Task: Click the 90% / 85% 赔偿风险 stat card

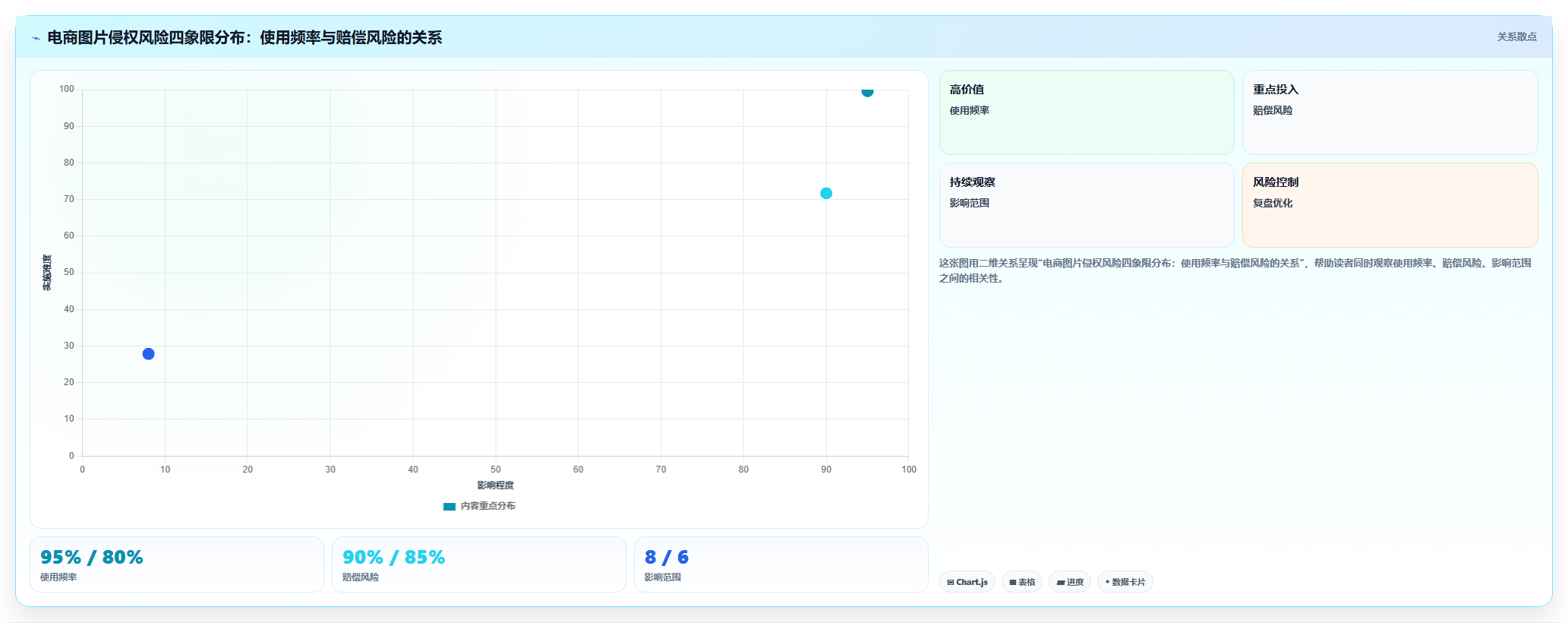Action: pos(479,564)
